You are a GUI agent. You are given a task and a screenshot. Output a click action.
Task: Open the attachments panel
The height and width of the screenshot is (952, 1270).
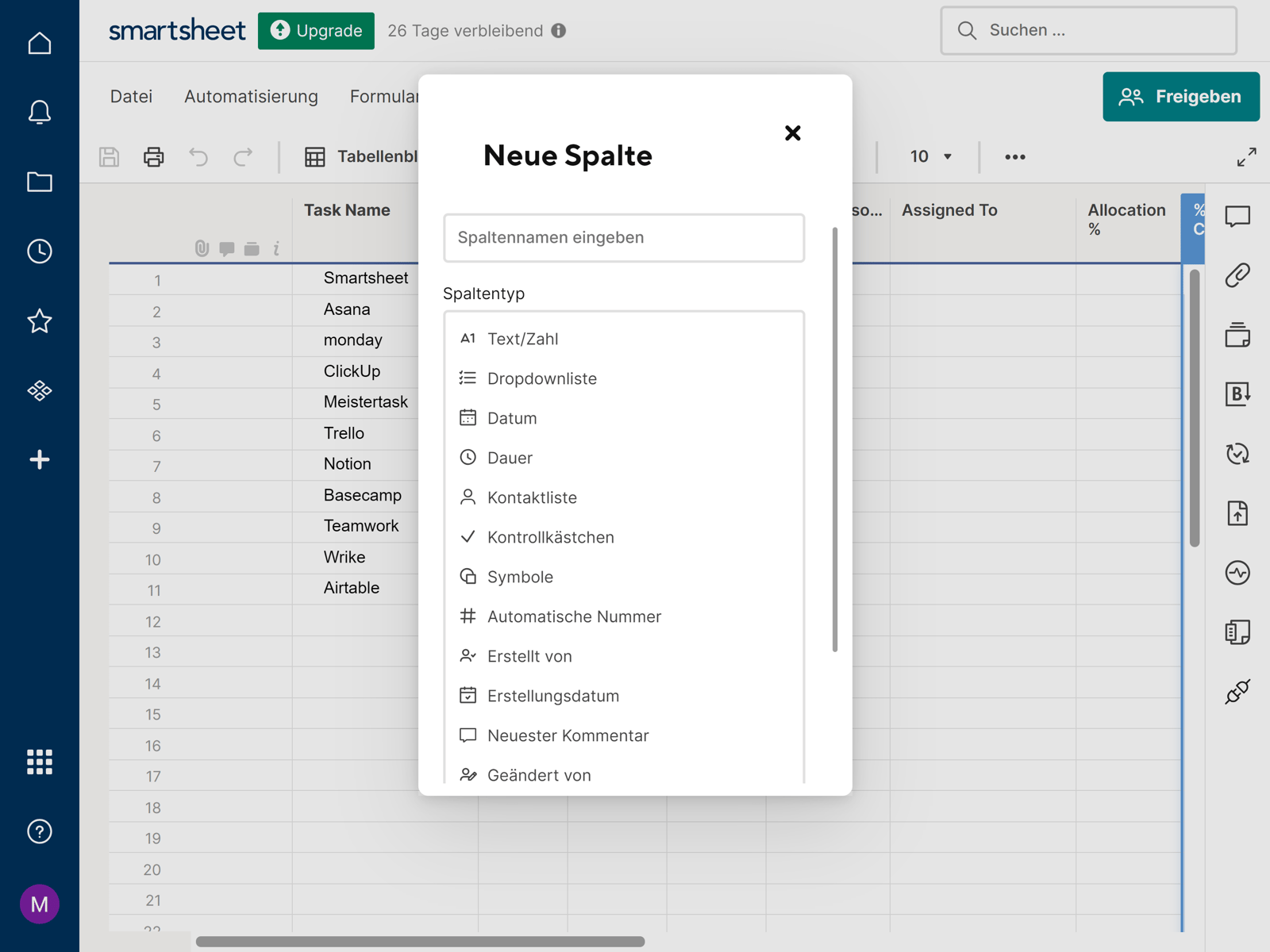tap(1237, 274)
